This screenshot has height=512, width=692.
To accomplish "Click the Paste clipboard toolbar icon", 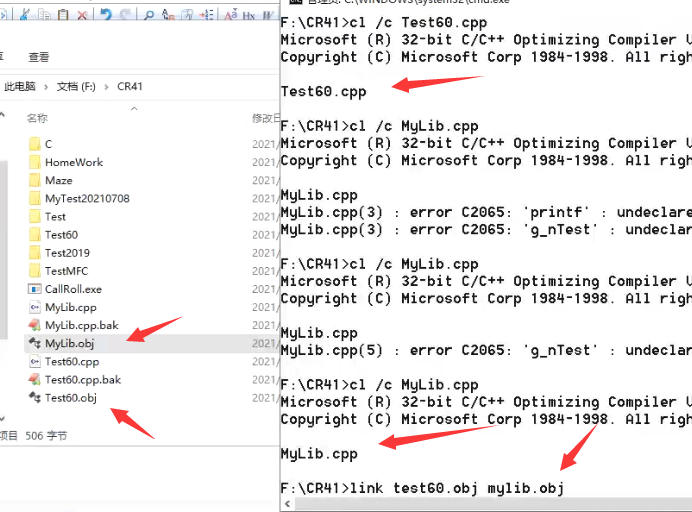I will click(63, 14).
